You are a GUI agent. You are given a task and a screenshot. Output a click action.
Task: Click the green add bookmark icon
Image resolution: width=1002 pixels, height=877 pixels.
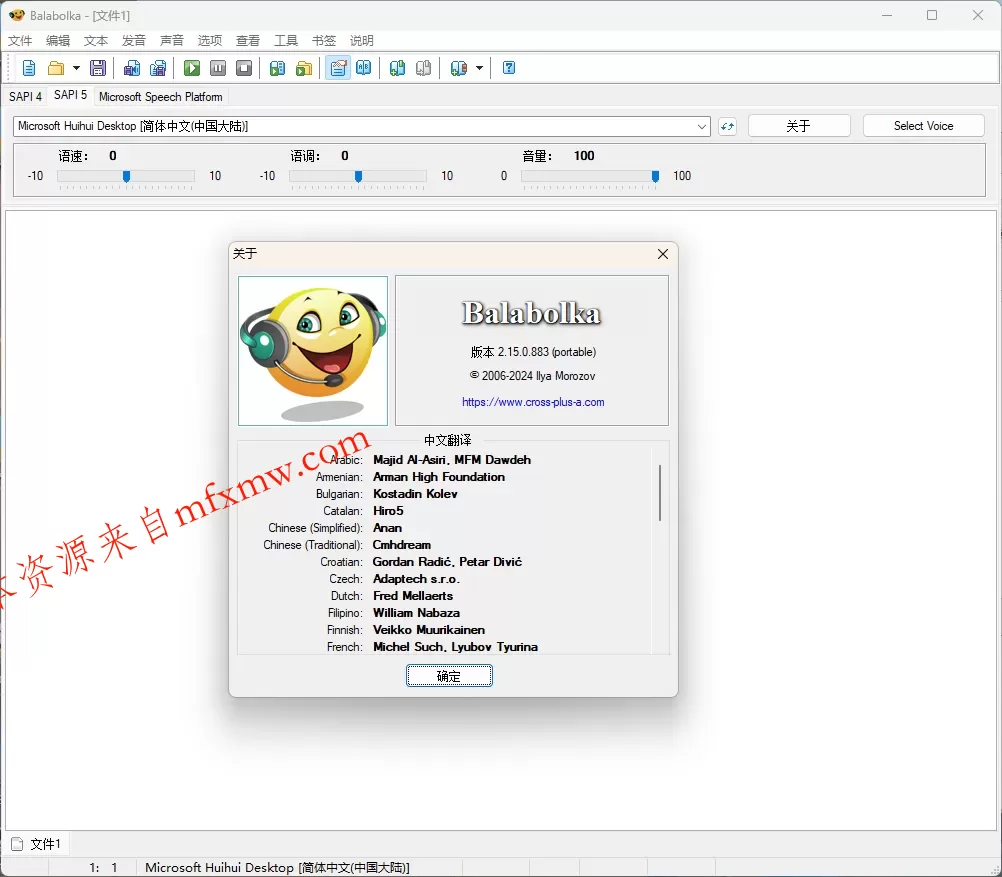pos(397,68)
